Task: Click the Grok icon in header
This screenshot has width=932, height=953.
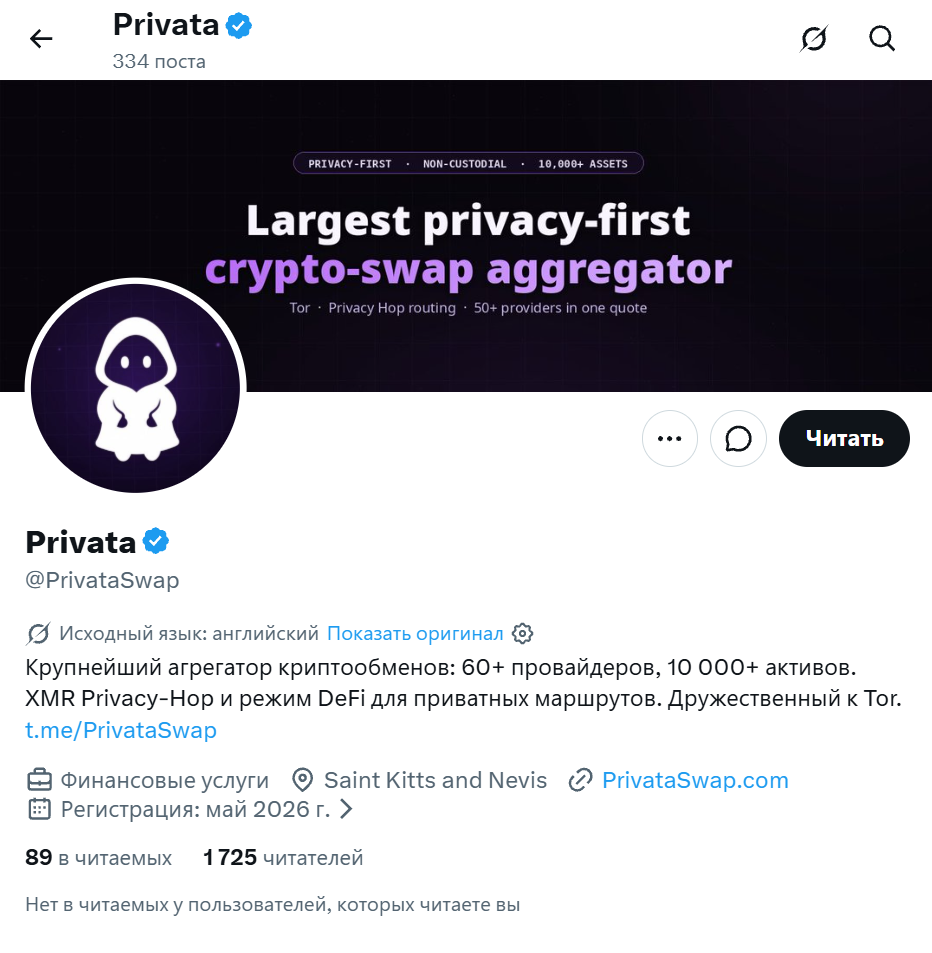Action: 813,39
